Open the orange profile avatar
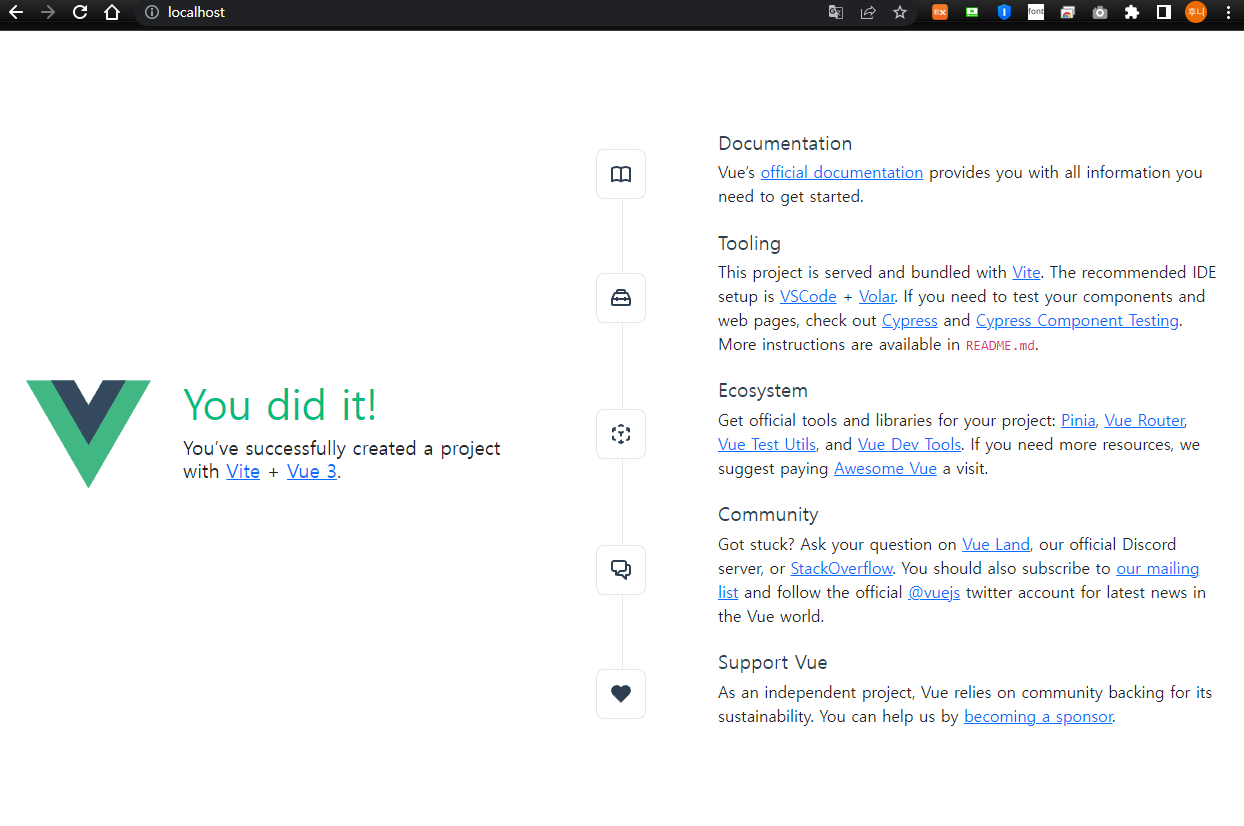Image resolution: width=1244 pixels, height=826 pixels. click(1196, 12)
